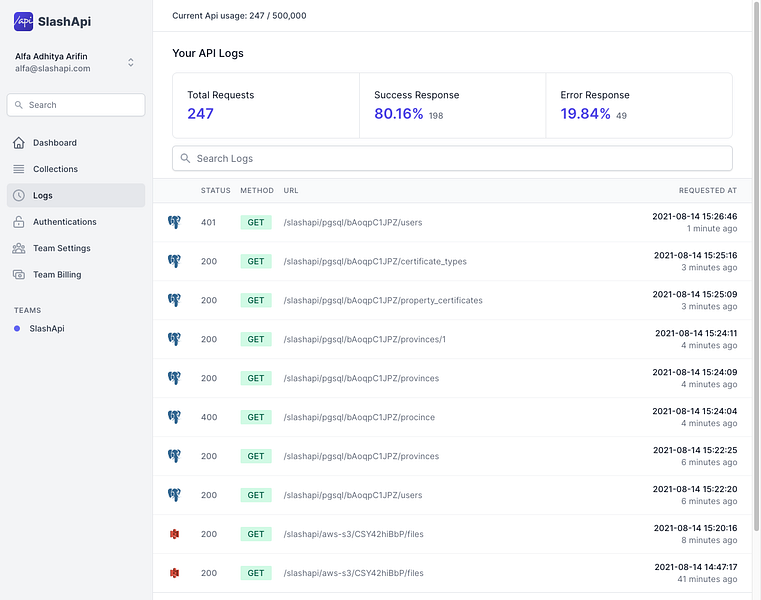The width and height of the screenshot is (761, 600).
Task: Select SlashApi team under Teams
Action: [x=46, y=328]
